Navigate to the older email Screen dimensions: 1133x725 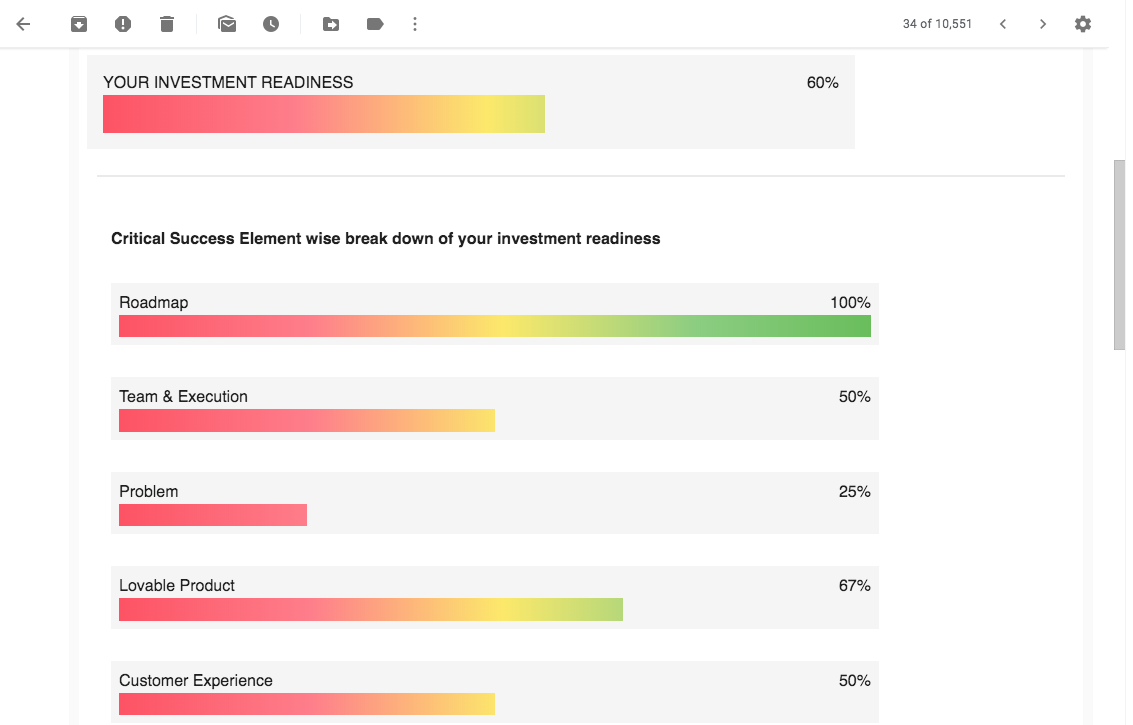(x=1043, y=23)
